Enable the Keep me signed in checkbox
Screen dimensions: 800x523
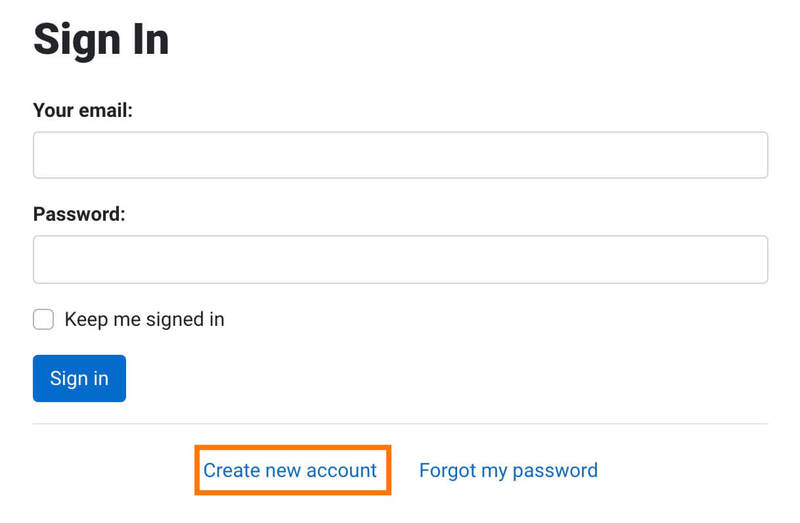point(43,319)
